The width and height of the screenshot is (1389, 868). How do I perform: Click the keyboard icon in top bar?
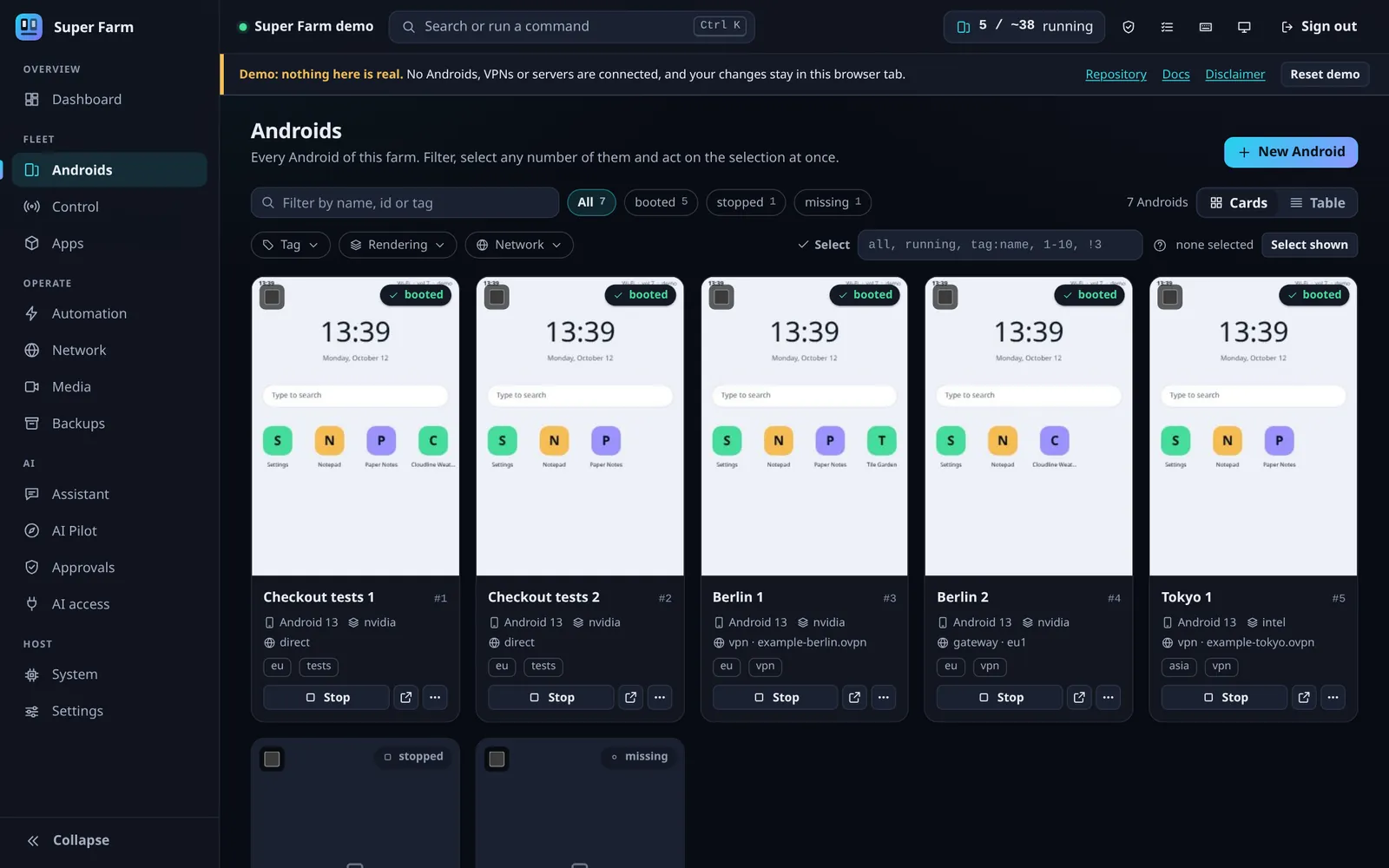coord(1206,27)
